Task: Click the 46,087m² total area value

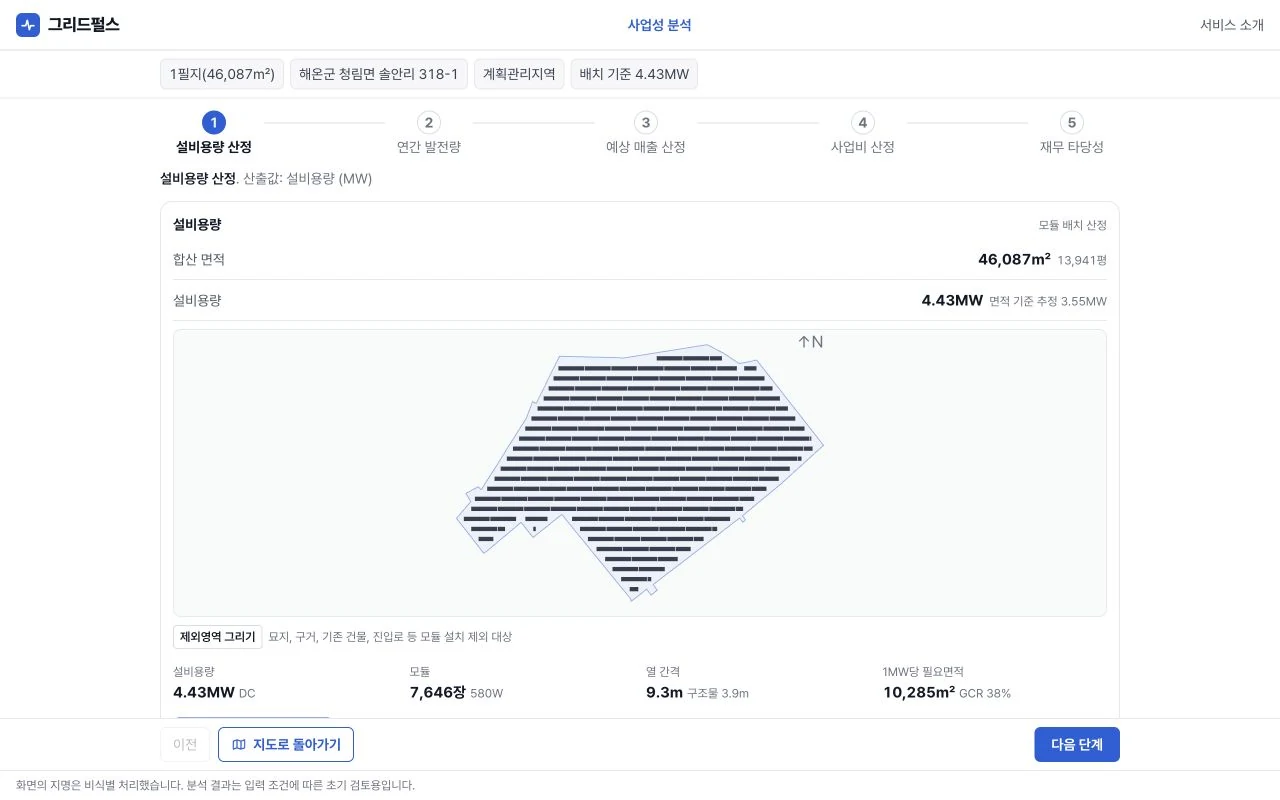Action: tap(1014, 259)
